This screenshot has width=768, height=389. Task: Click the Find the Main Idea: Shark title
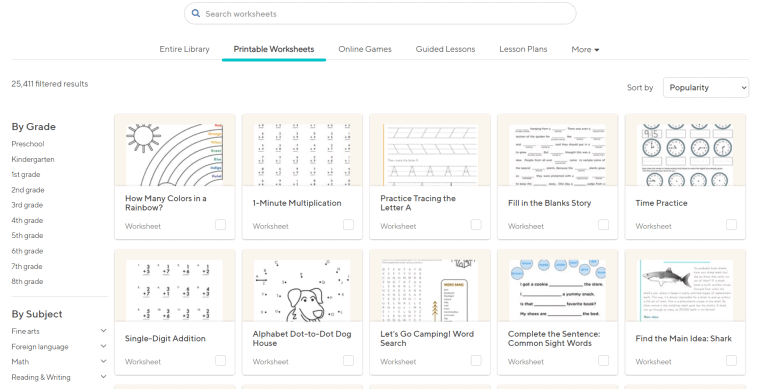pos(683,339)
